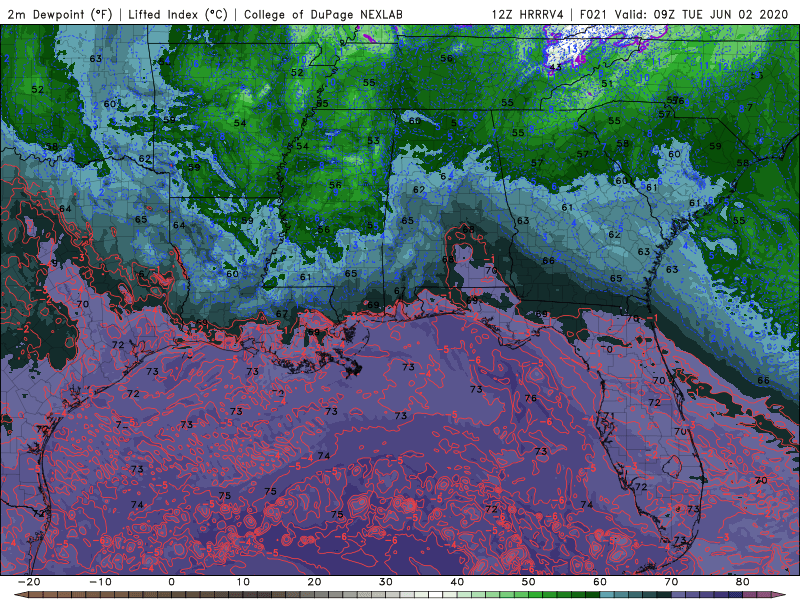Click the dewpoint value 53 on the map
800x600 pixels.
[x=373, y=140]
